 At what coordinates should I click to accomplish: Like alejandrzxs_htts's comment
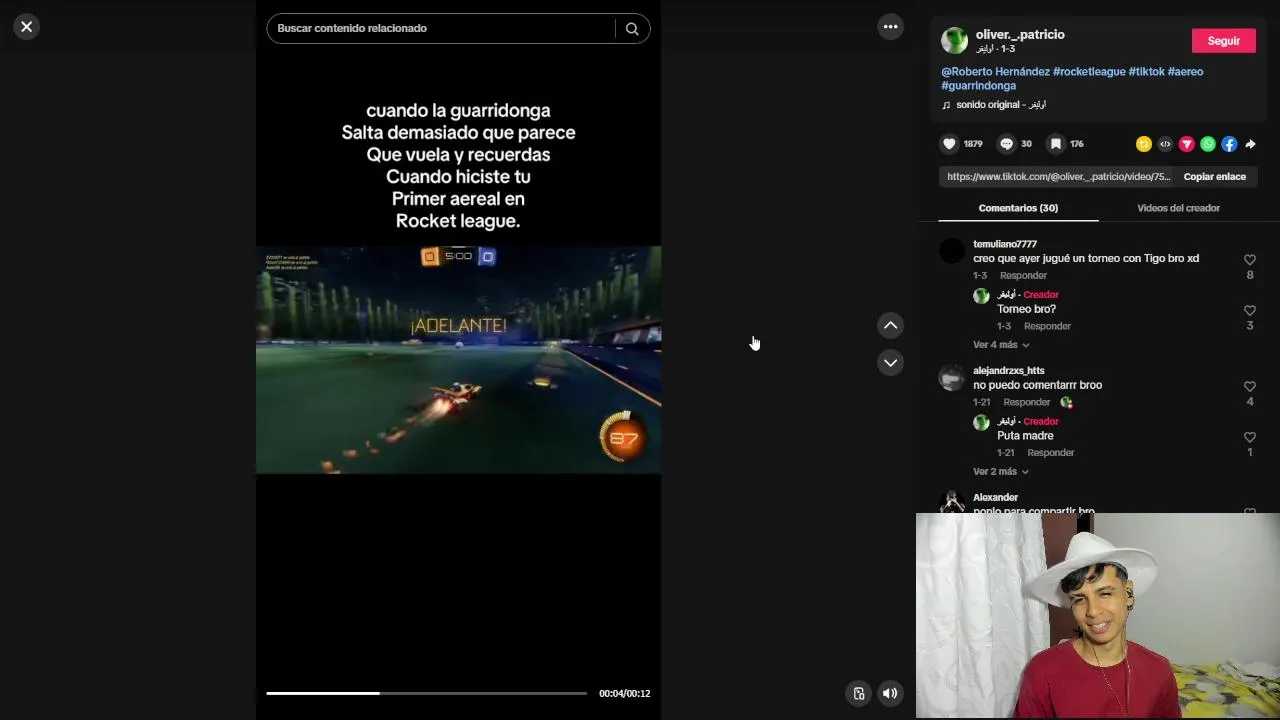(1250, 387)
